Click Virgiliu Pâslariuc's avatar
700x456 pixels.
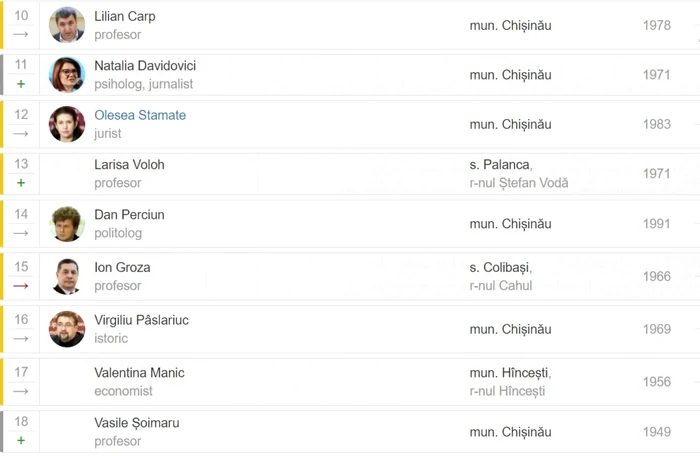[67, 329]
